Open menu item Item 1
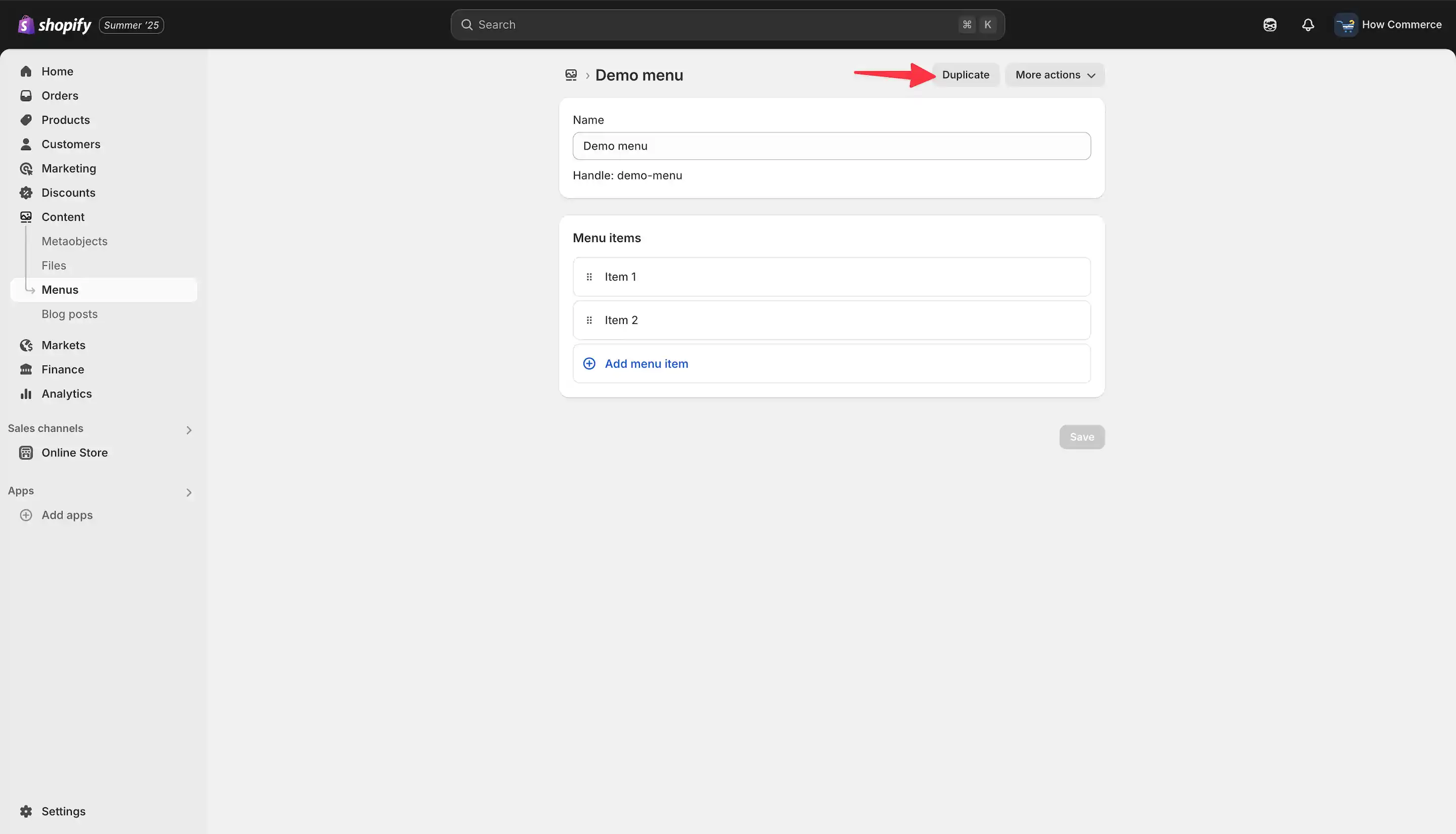Screen dimensions: 1456x834 pyautogui.click(x=832, y=276)
